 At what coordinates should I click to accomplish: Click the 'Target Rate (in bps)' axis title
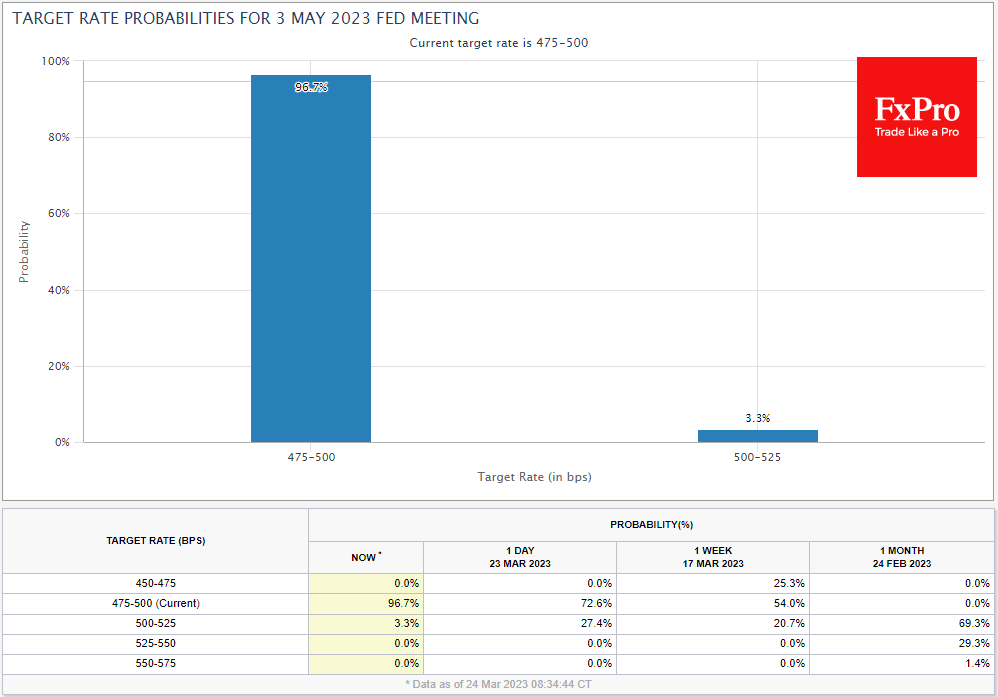coord(534,477)
